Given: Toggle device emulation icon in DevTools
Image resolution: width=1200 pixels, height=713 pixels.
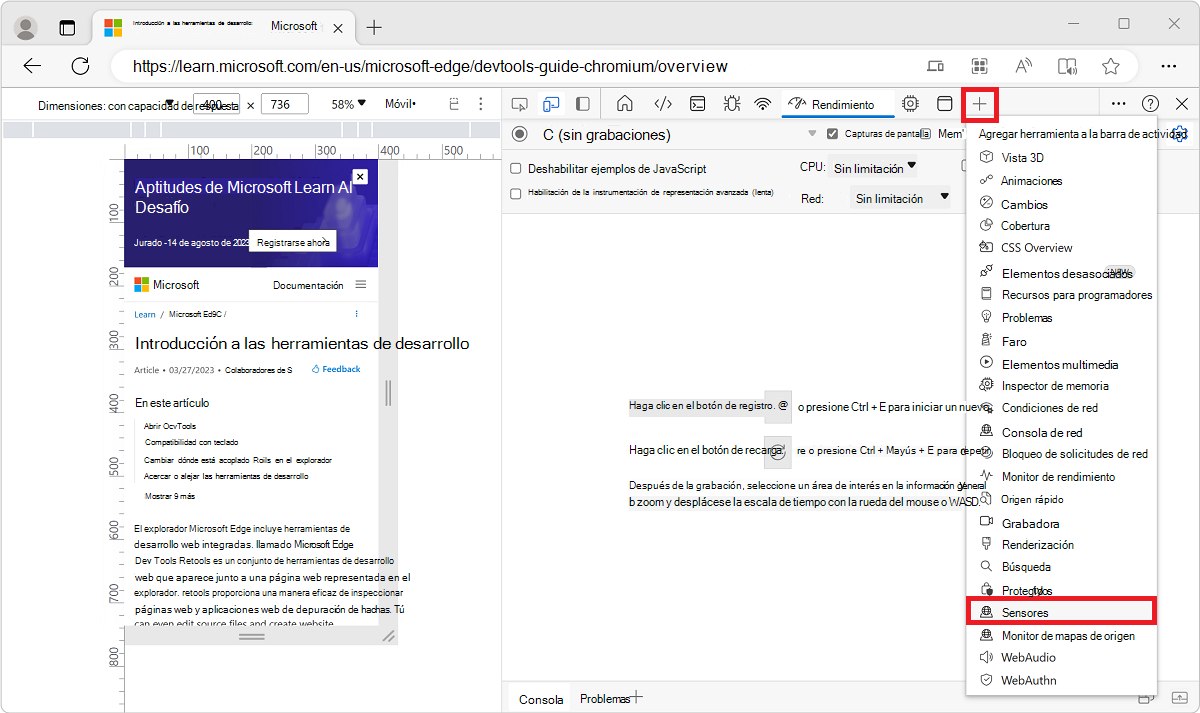Looking at the screenshot, I should click(x=551, y=104).
